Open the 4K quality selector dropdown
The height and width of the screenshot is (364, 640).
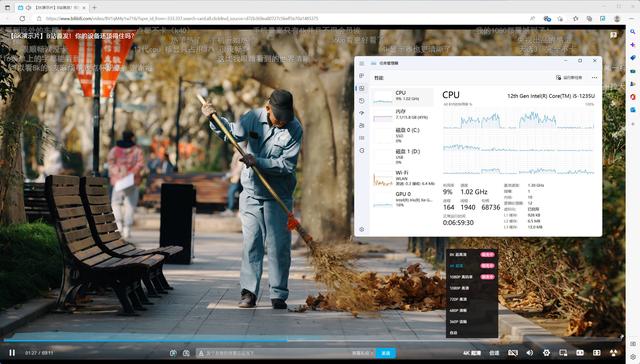tap(471, 353)
